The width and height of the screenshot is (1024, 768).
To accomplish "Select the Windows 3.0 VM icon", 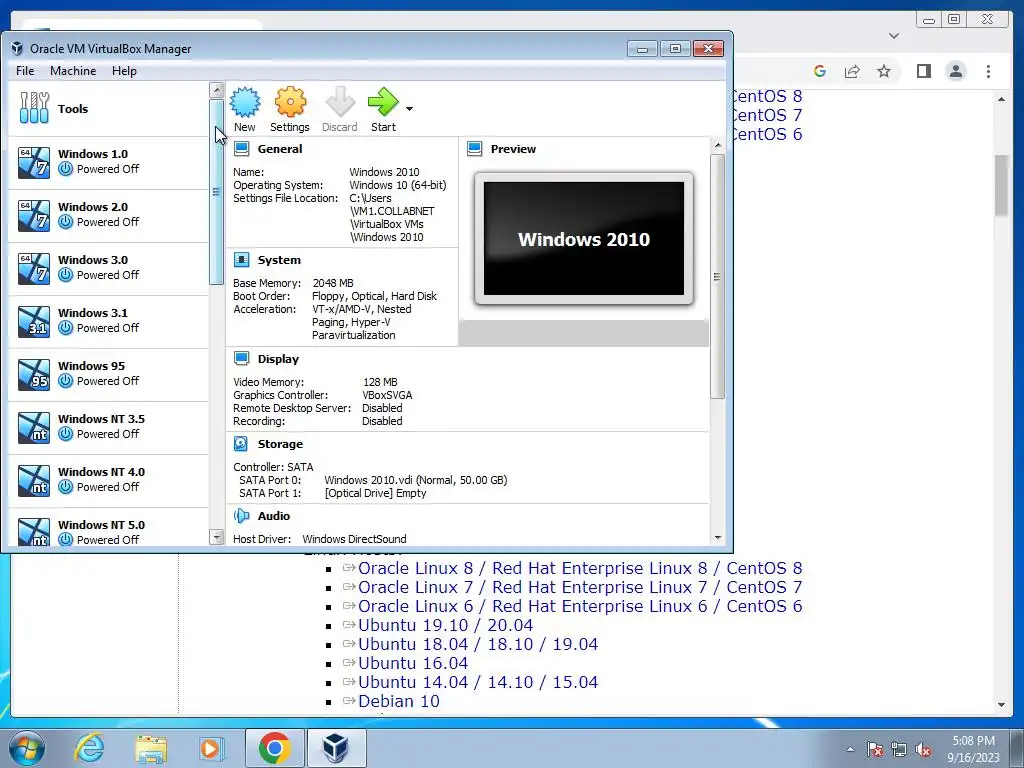I will tap(34, 268).
